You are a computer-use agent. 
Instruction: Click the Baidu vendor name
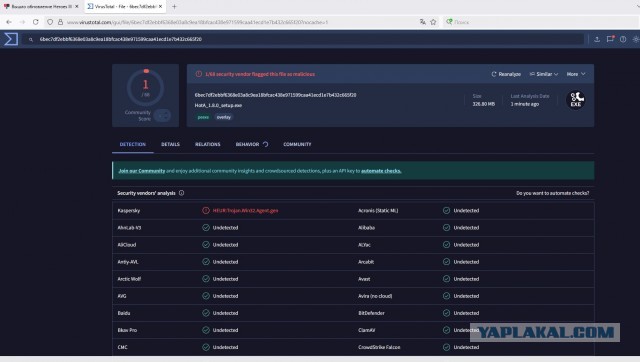pyautogui.click(x=124, y=313)
